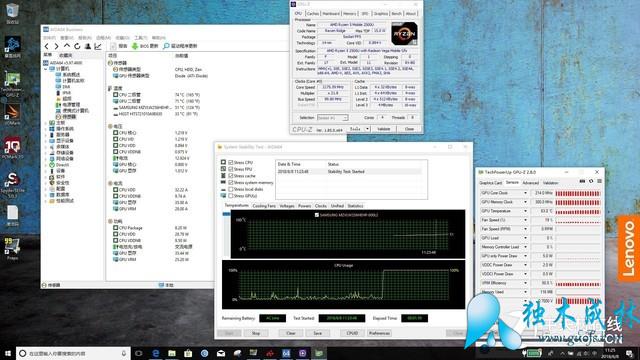
Task: Click the Validate button in CPU-Z
Action: tap(383, 129)
